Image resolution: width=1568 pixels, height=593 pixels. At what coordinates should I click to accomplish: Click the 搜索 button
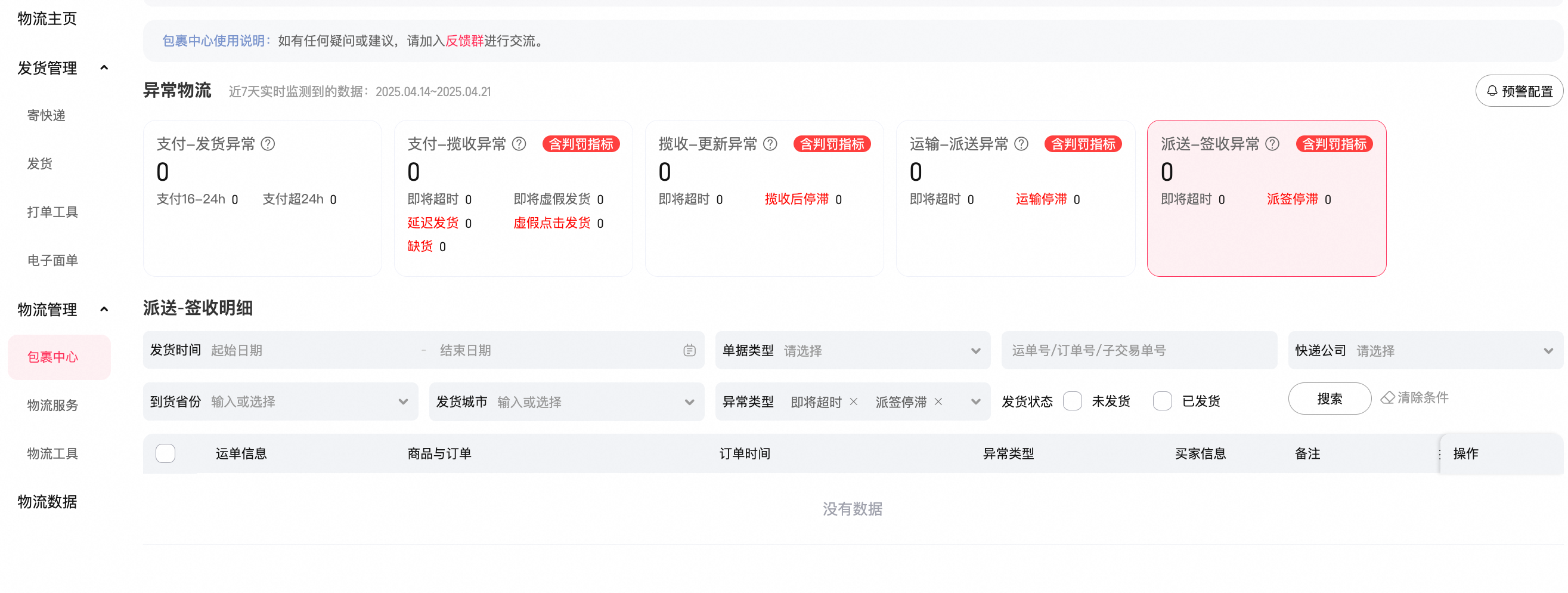pyautogui.click(x=1329, y=399)
